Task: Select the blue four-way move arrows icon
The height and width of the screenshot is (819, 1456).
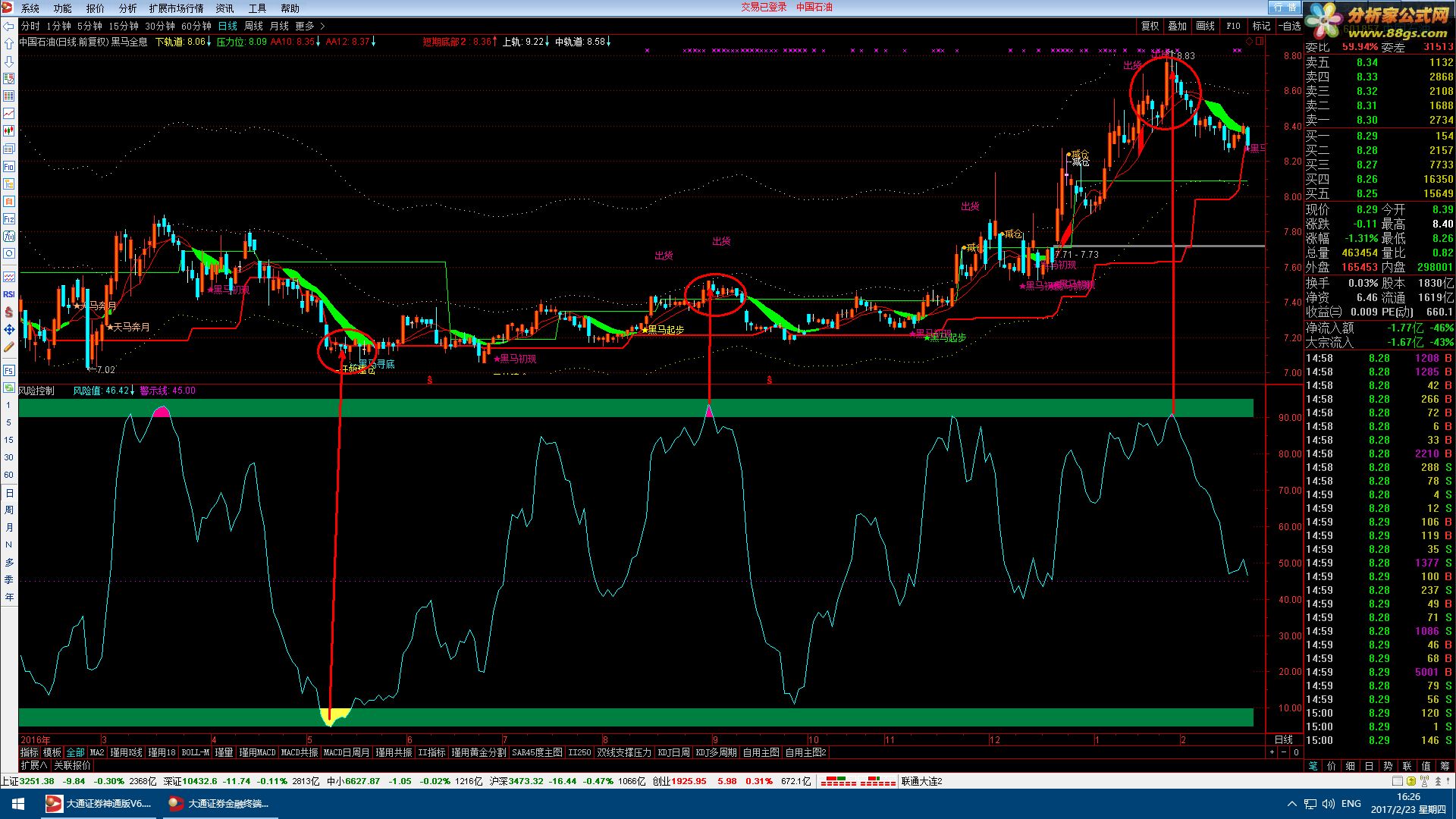Action: point(9,329)
